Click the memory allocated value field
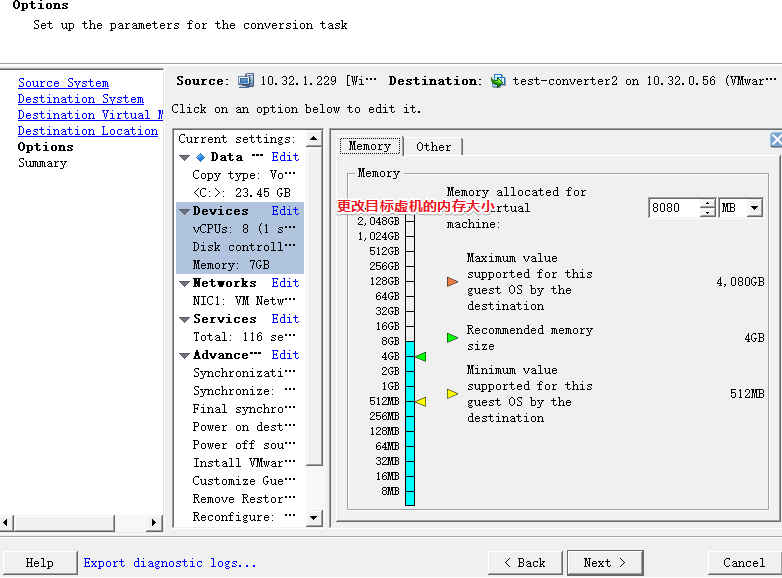 coord(672,208)
